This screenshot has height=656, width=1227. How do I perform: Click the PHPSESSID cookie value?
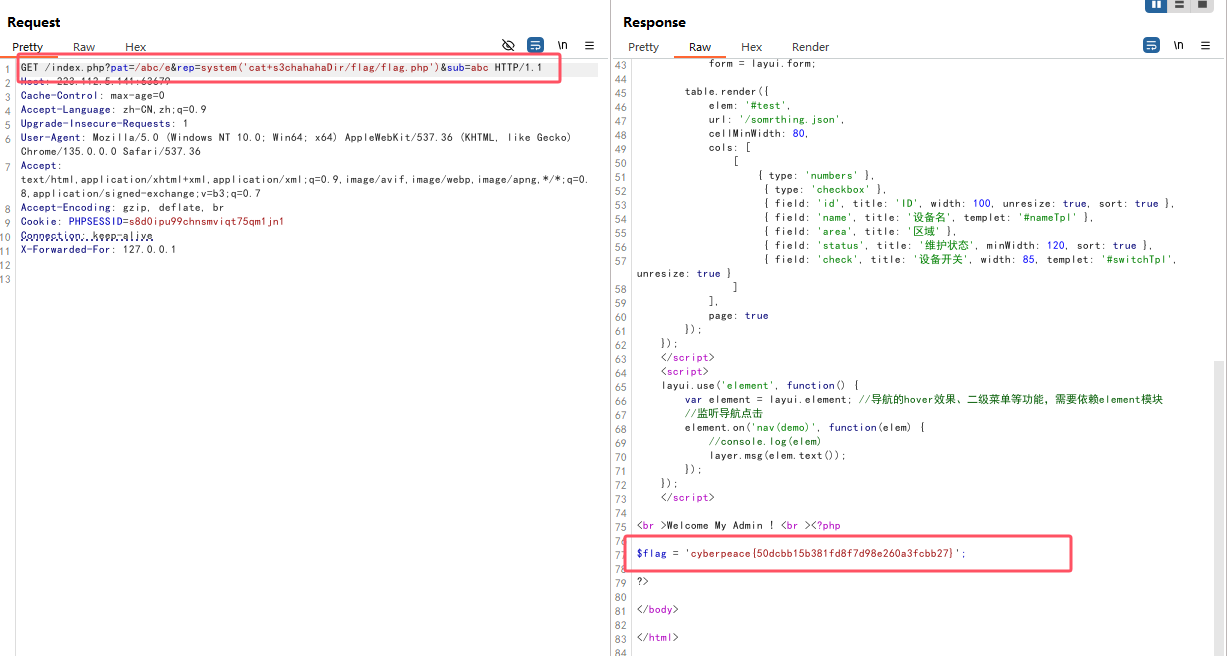click(206, 222)
